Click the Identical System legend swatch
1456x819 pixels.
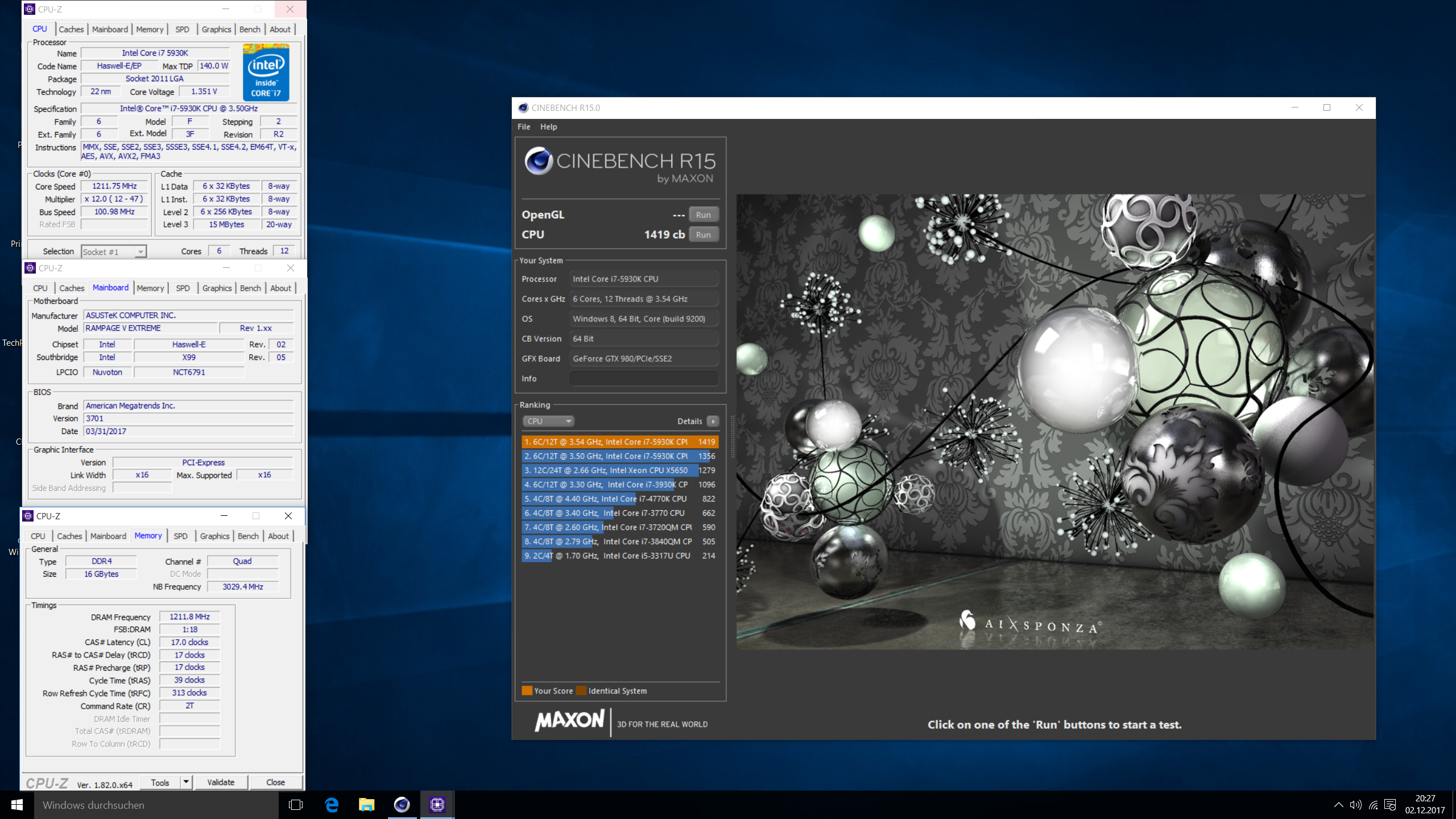[581, 690]
